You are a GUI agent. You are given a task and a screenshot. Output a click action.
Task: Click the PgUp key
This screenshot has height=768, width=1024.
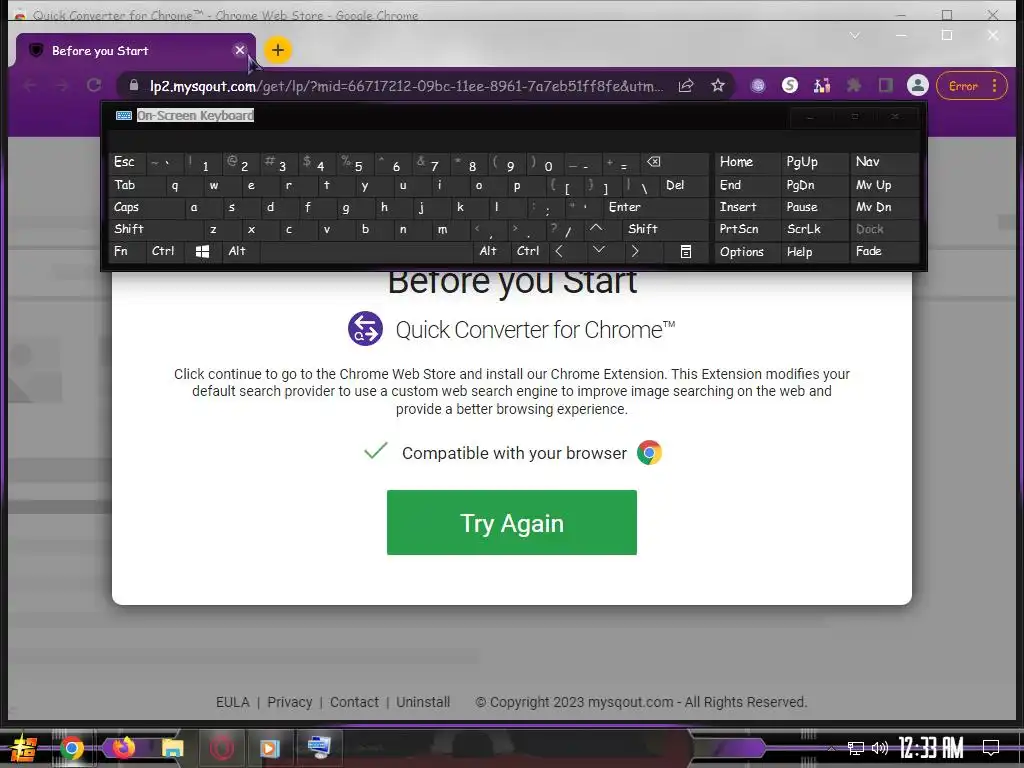pyautogui.click(x=814, y=162)
